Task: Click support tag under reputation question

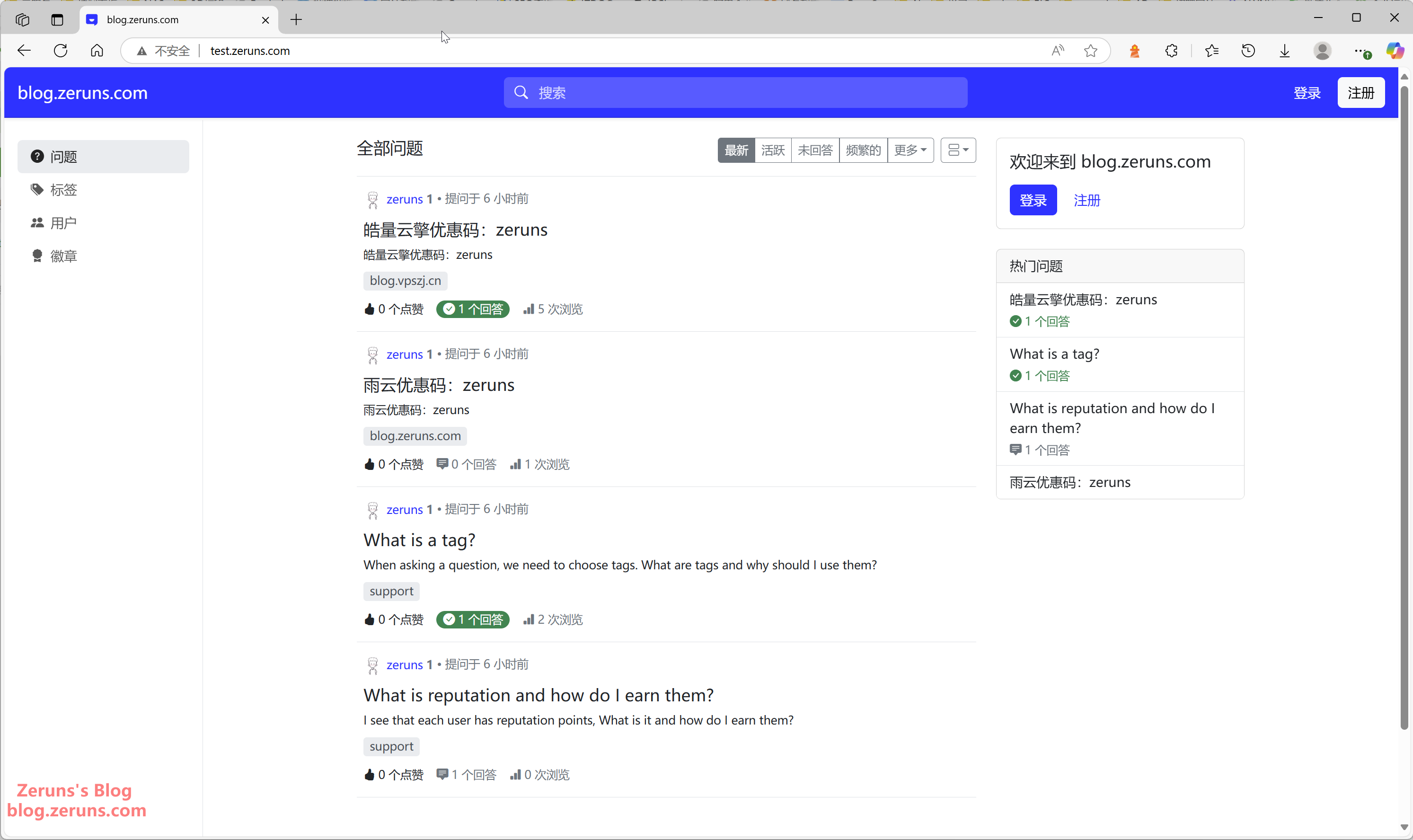Action: (392, 746)
